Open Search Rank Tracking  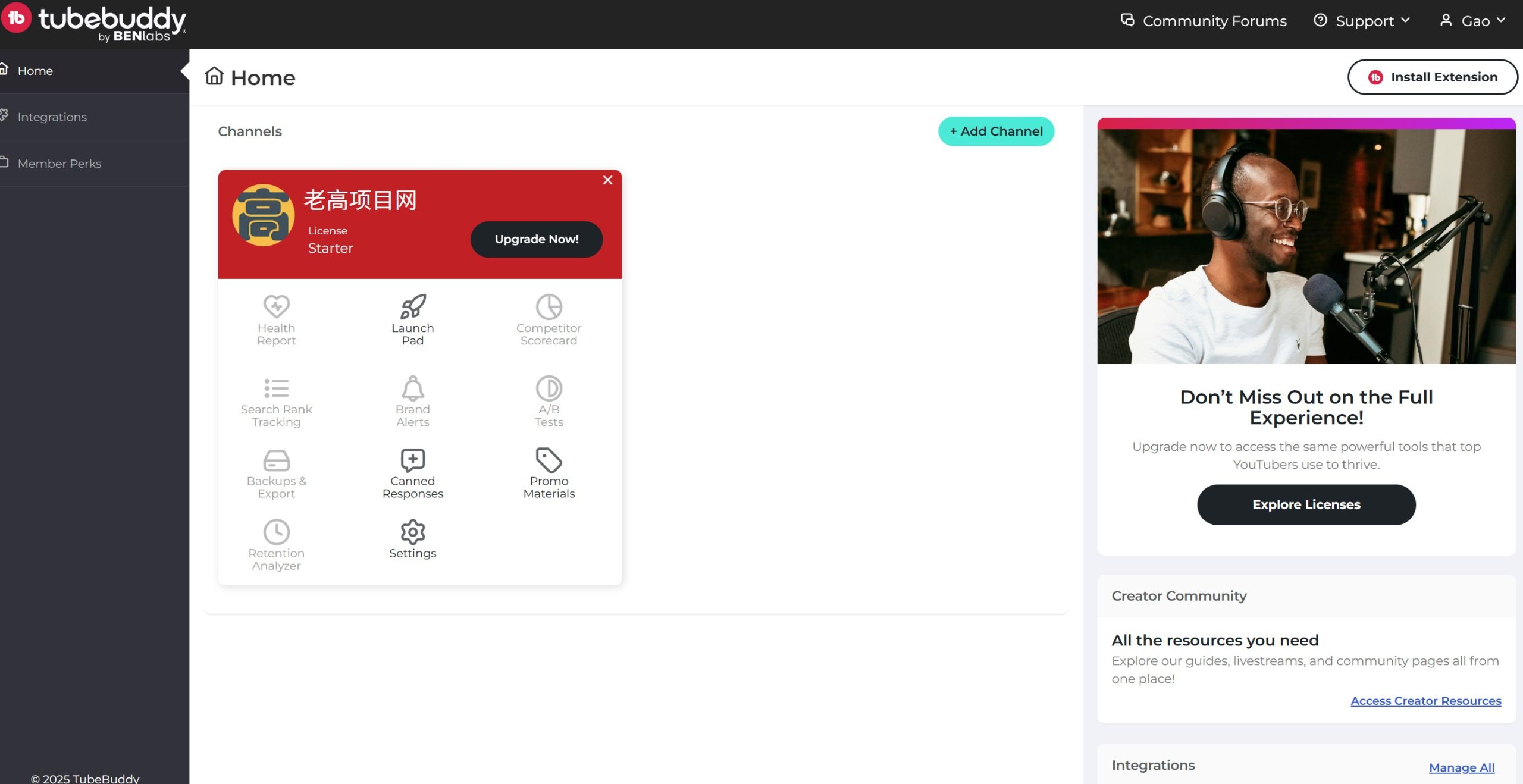click(276, 402)
